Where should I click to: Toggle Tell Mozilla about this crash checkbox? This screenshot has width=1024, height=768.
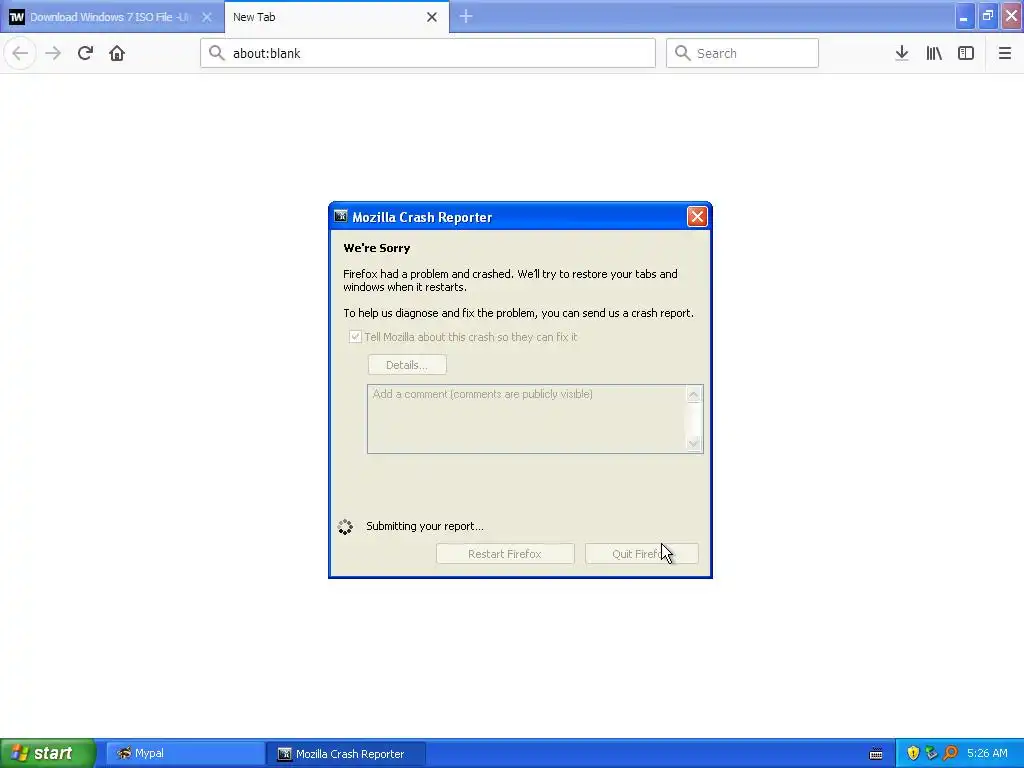point(355,337)
